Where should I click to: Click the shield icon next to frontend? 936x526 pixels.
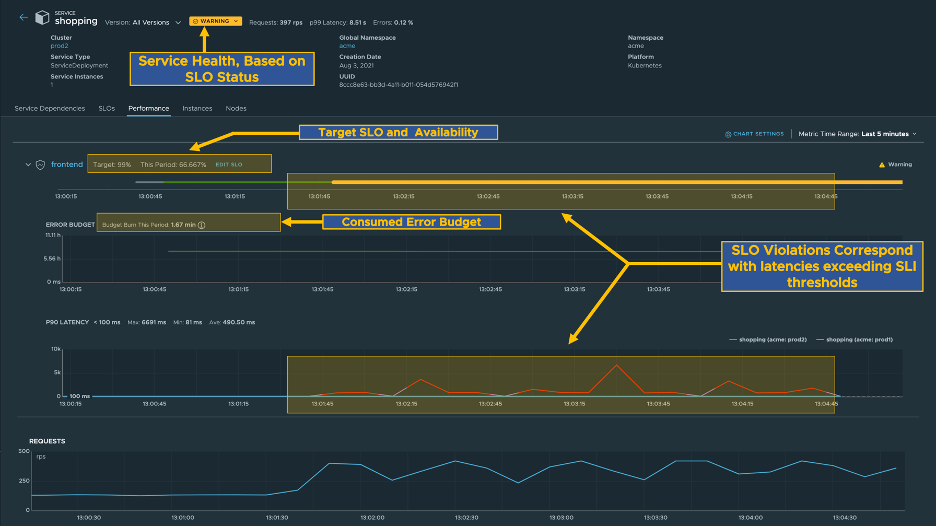click(40, 164)
